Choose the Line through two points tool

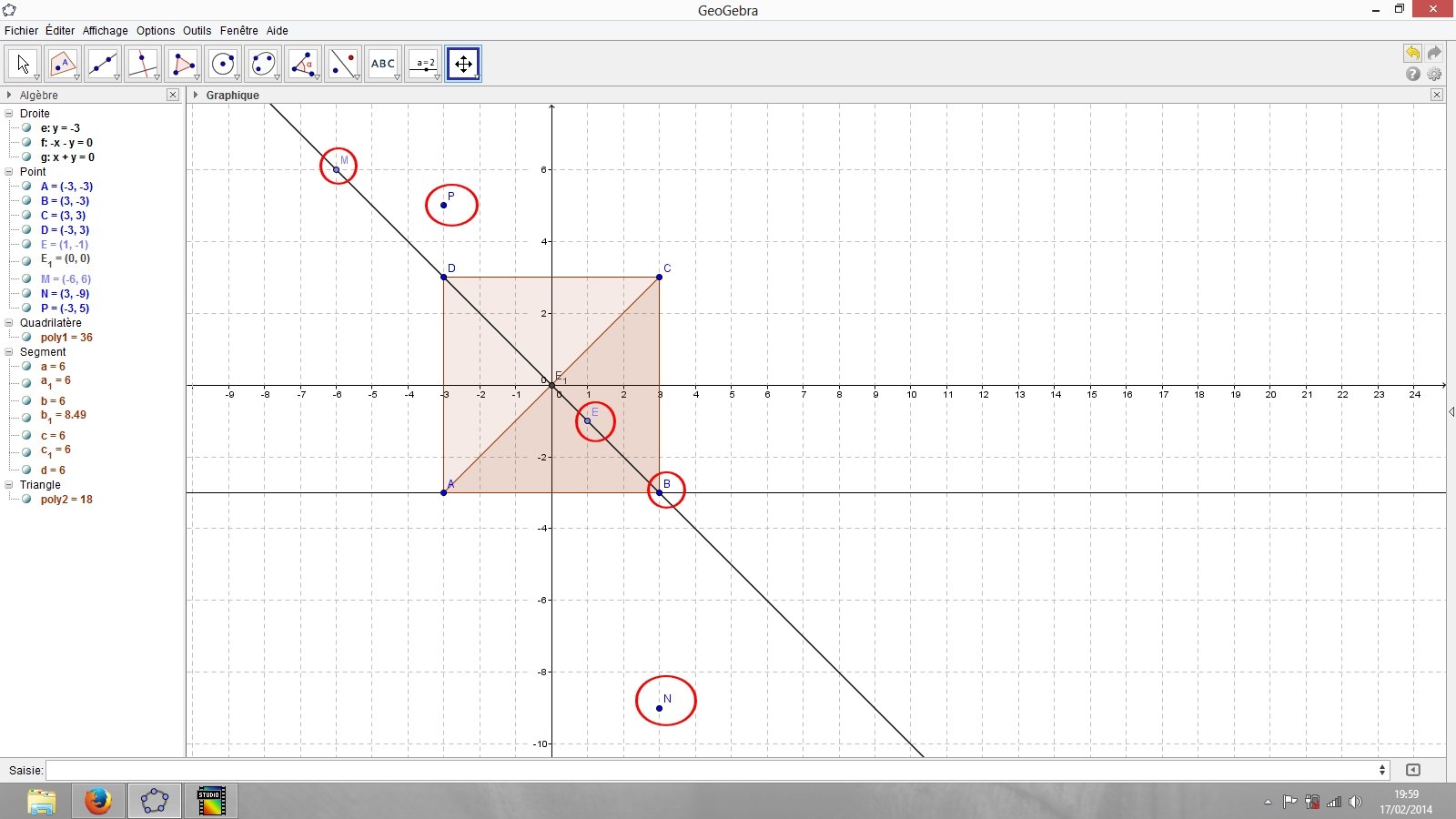tap(103, 64)
